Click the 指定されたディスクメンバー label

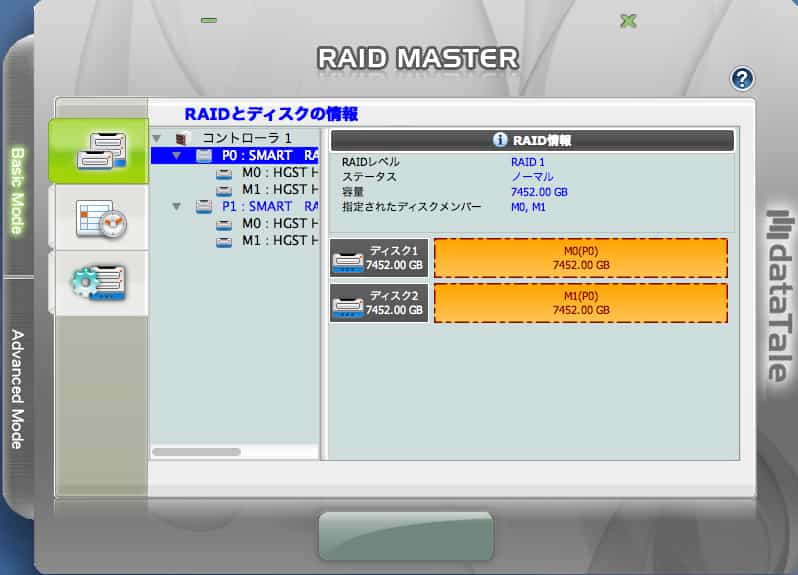click(411, 207)
